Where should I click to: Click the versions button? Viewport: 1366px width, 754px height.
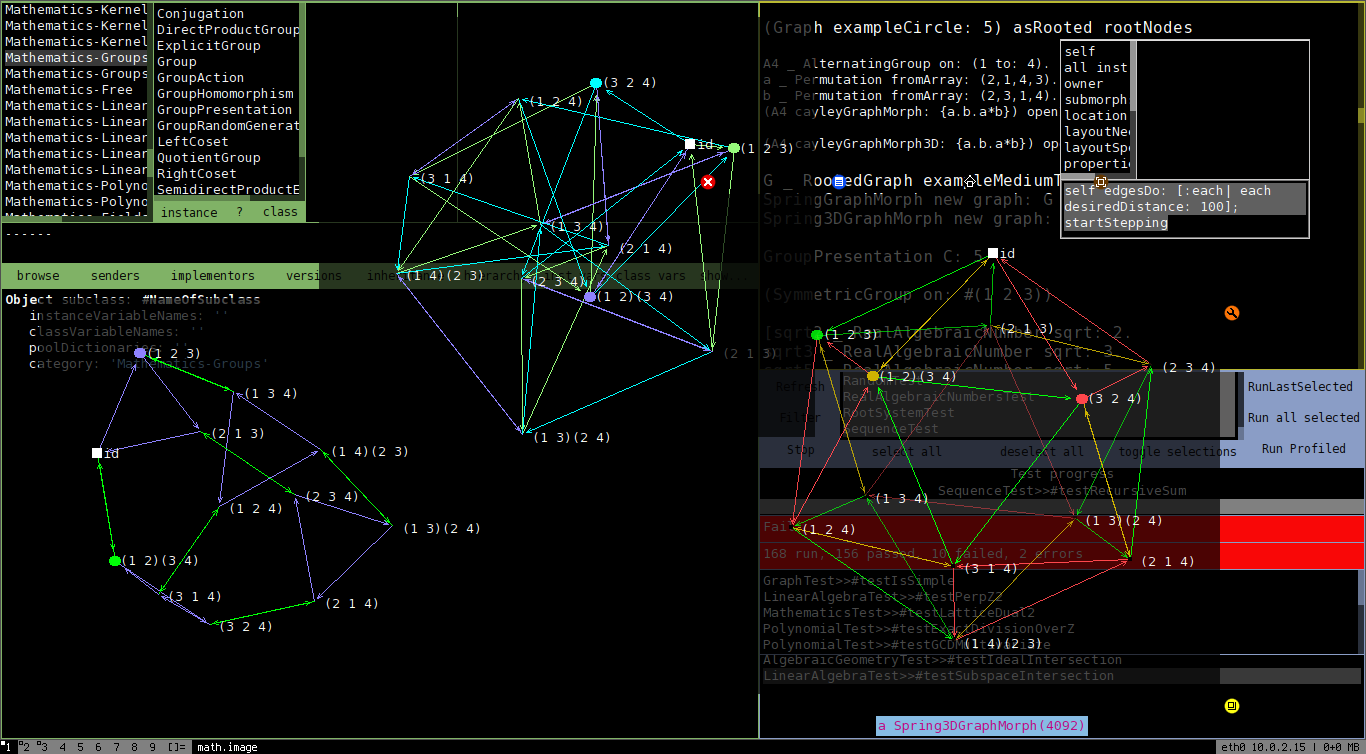pyautogui.click(x=314, y=276)
